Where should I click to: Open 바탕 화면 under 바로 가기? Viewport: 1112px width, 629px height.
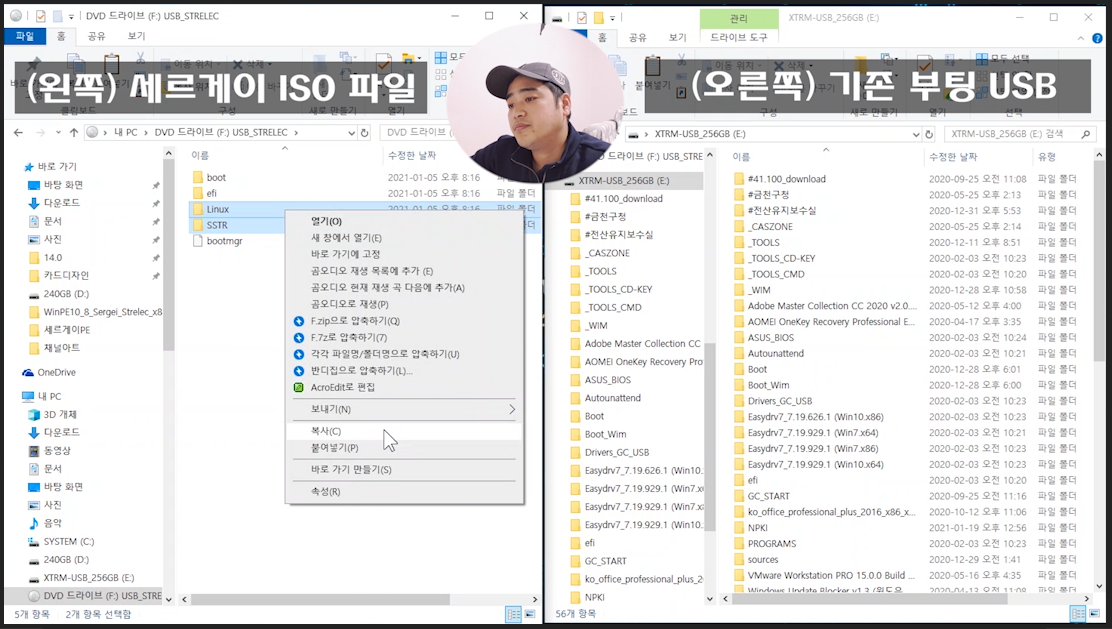tap(63, 185)
